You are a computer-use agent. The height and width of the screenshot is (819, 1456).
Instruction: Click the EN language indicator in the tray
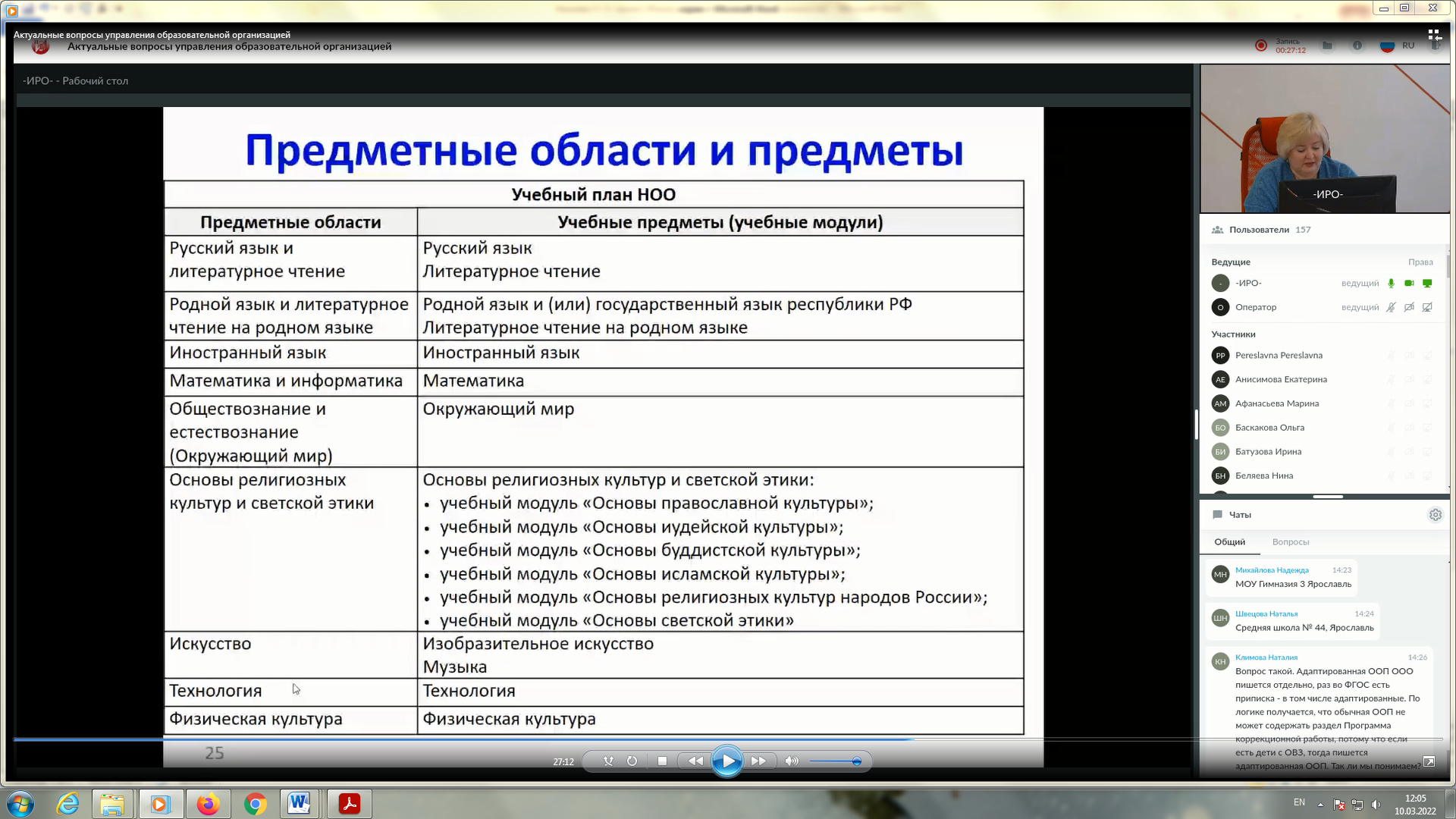click(x=1299, y=802)
